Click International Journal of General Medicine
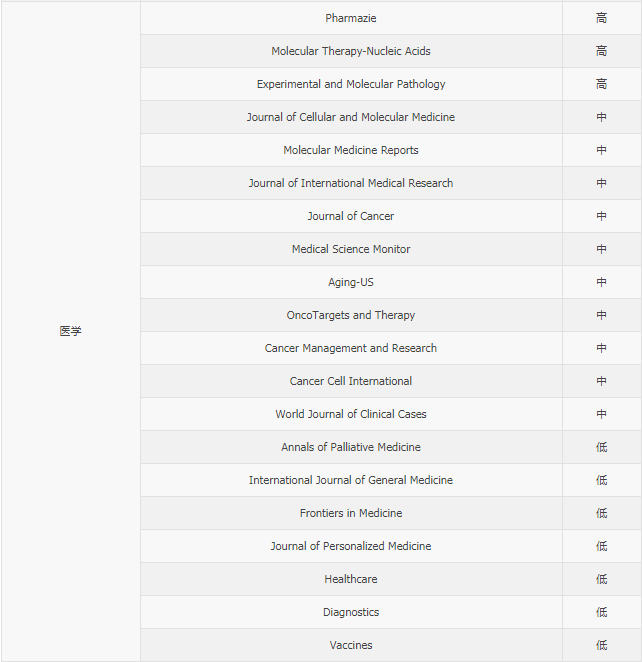The width and height of the screenshot is (642, 662). click(x=351, y=480)
